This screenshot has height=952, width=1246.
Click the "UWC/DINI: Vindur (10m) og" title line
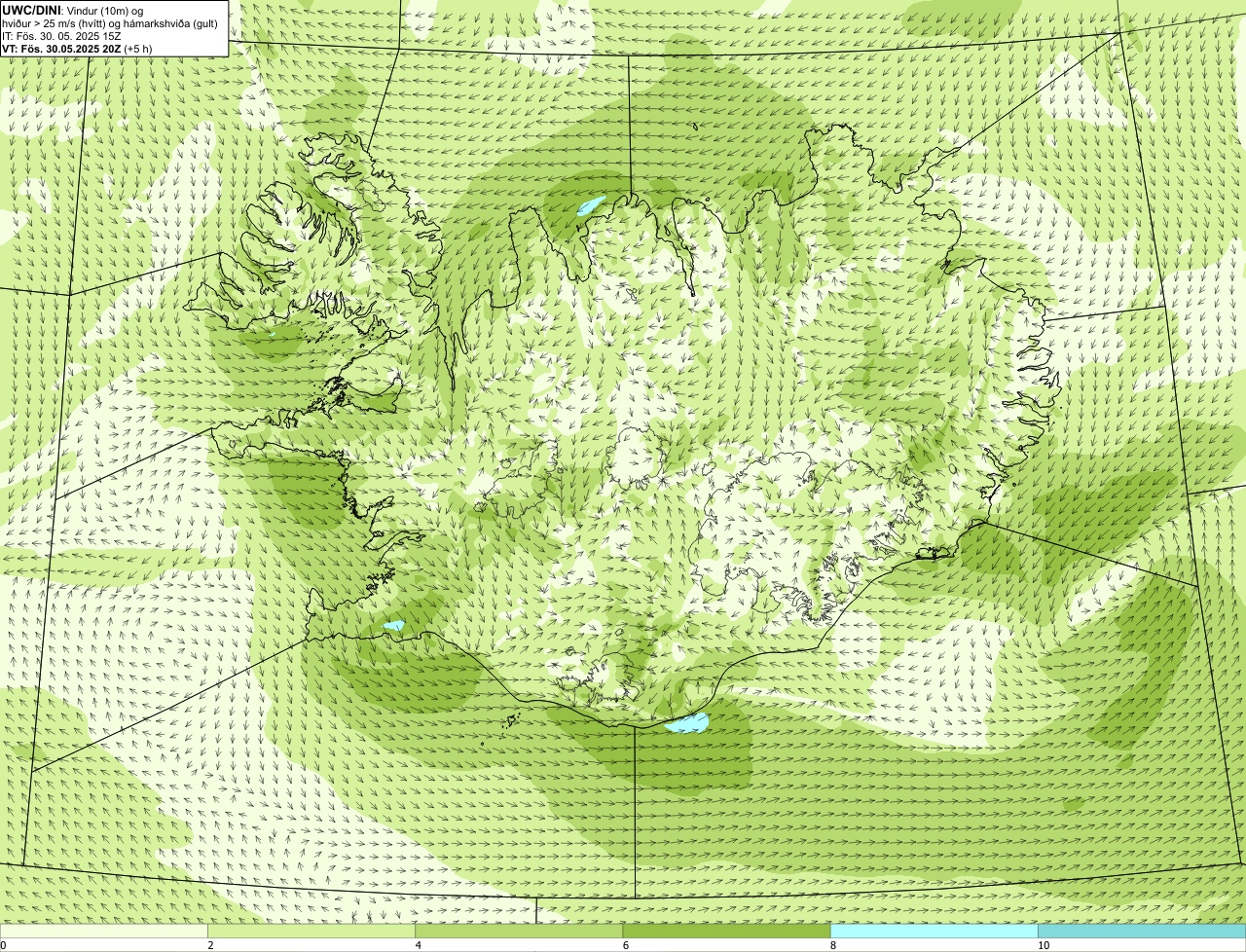(73, 10)
